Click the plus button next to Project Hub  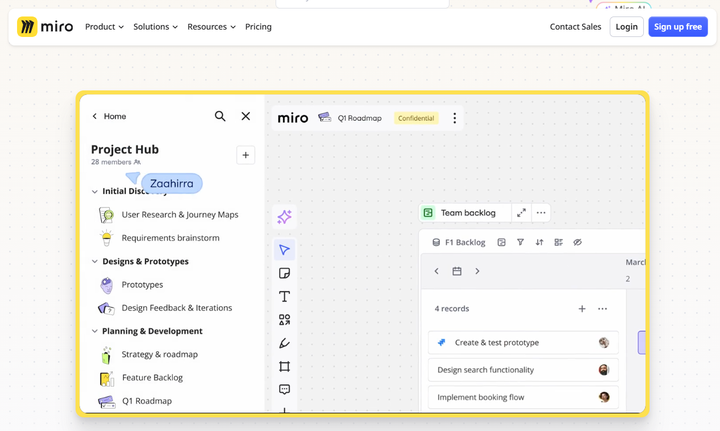click(x=246, y=155)
